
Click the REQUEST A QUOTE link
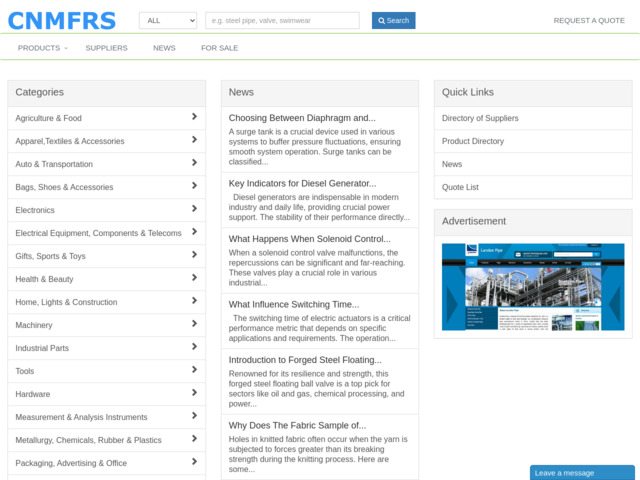pyautogui.click(x=589, y=20)
